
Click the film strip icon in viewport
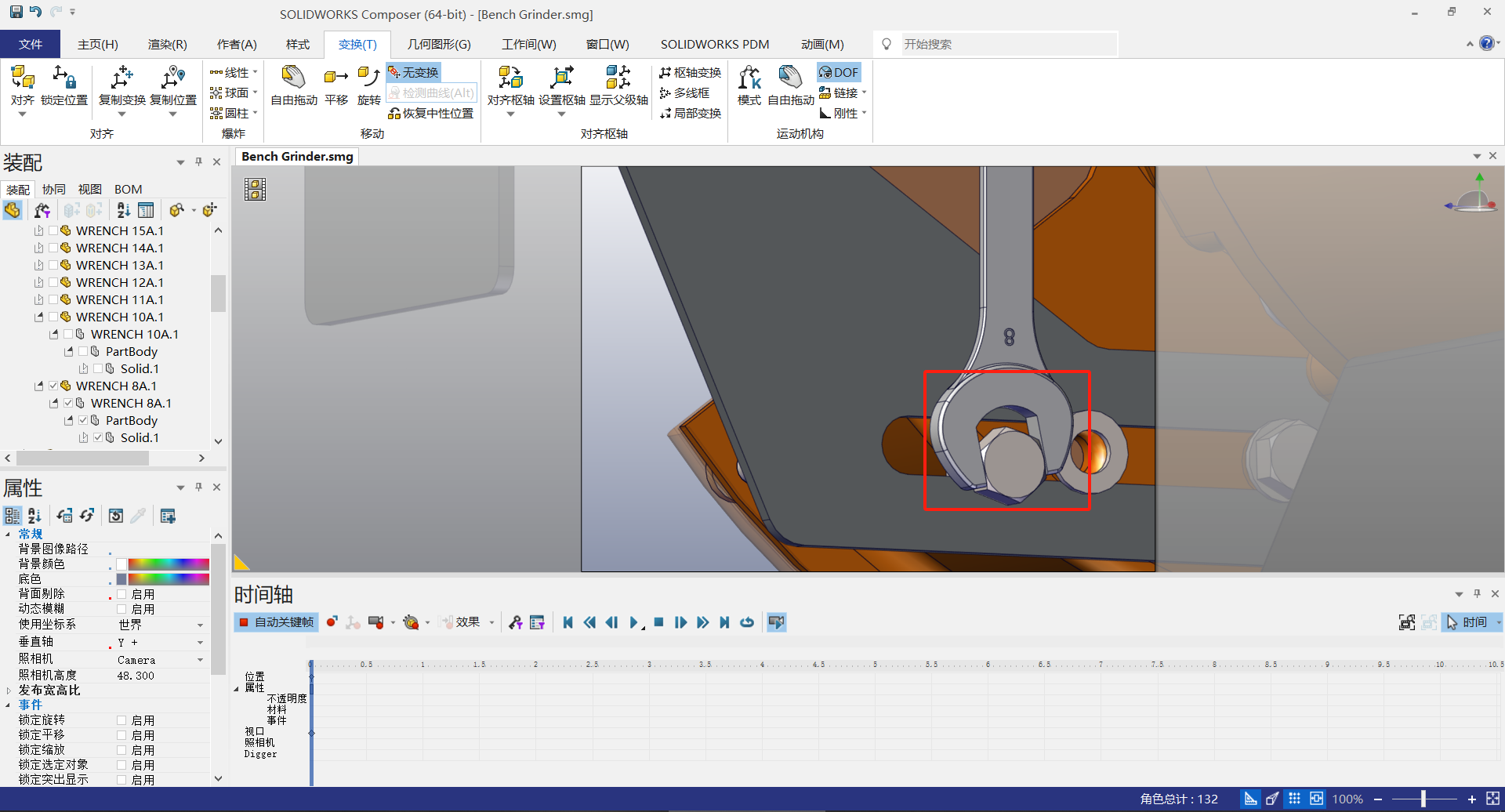(x=255, y=189)
